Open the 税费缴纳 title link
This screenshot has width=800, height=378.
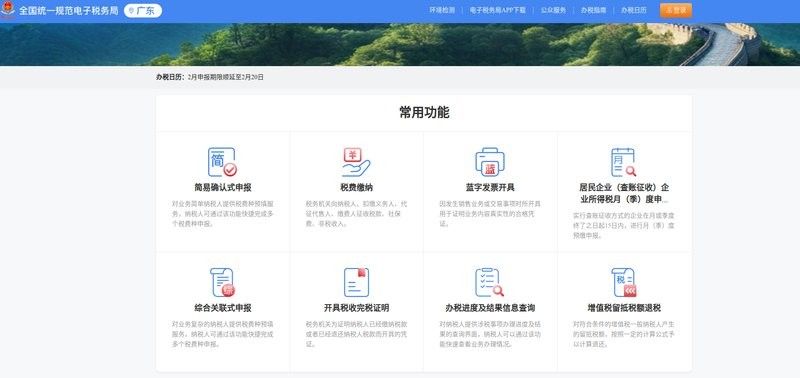[x=356, y=188]
